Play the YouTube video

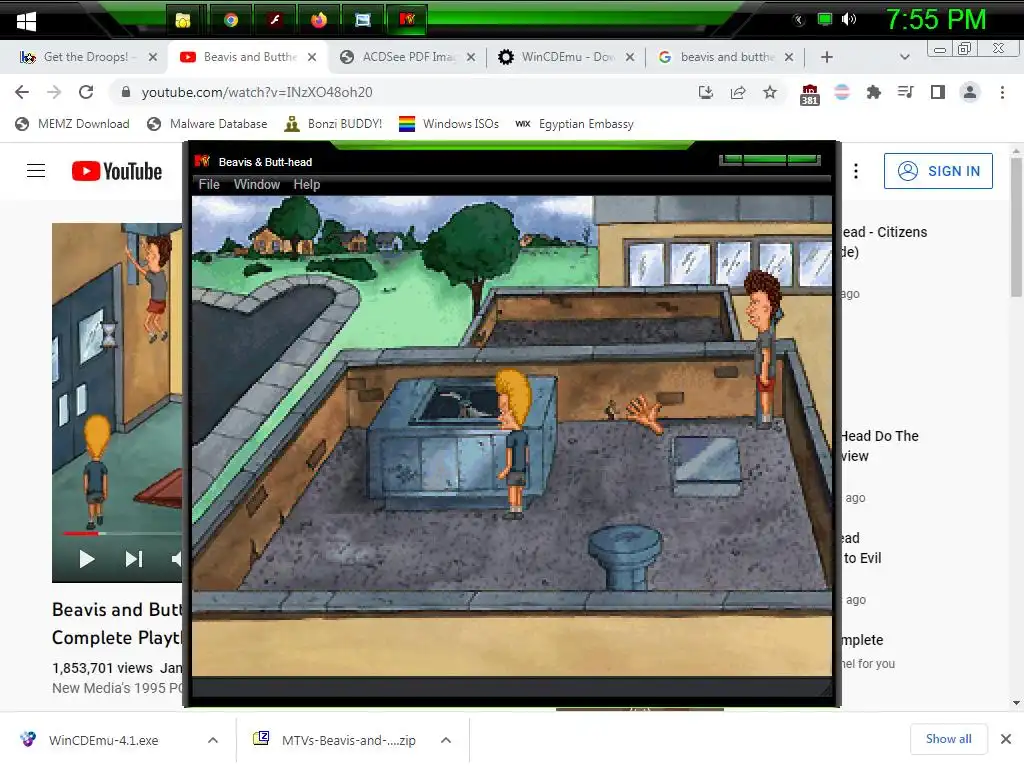click(x=86, y=559)
